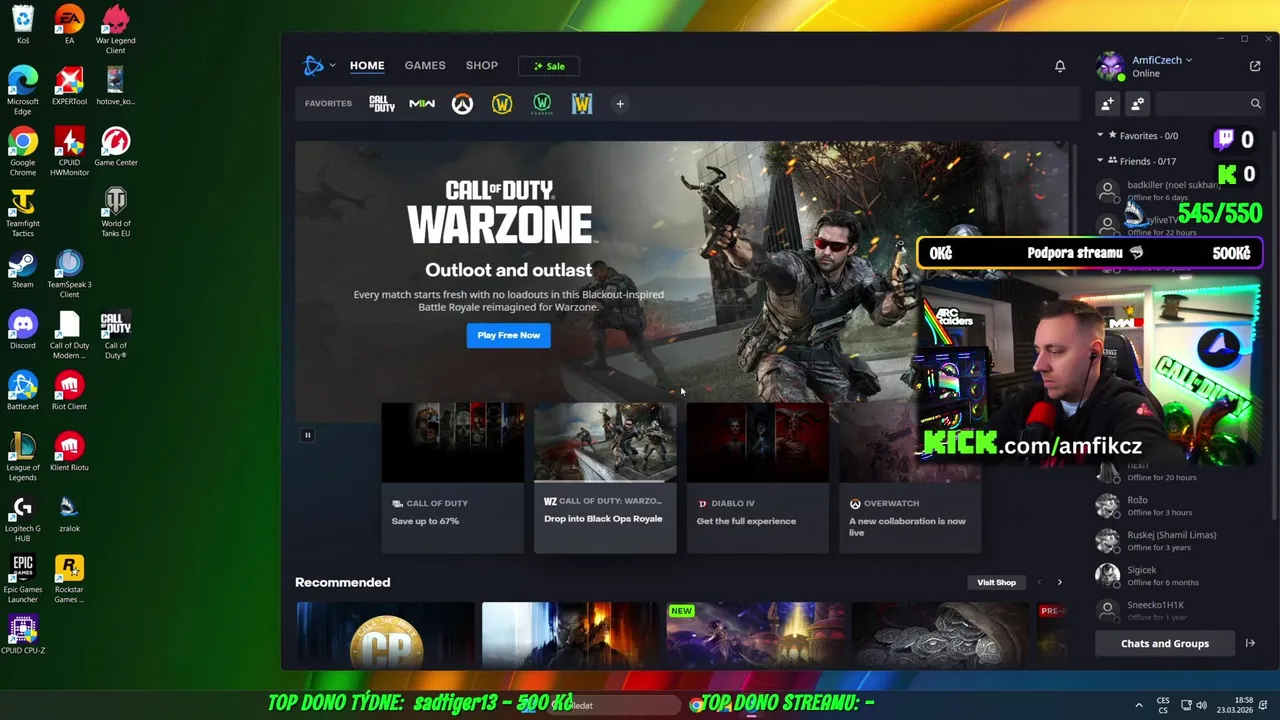Viewport: 1280px width, 720px height.
Task: Select the Modern Warfare II favorite icon
Action: [422, 104]
